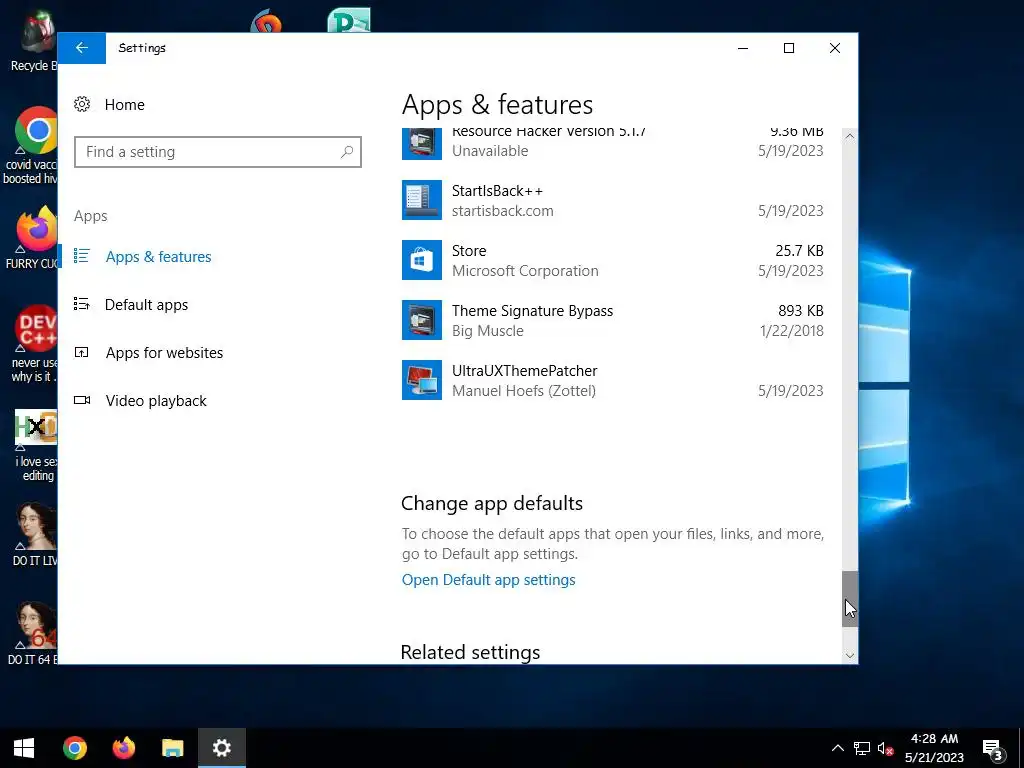This screenshot has width=1024, height=768.
Task: Select the Firefox desktop shortcut icon
Action: tap(36, 229)
